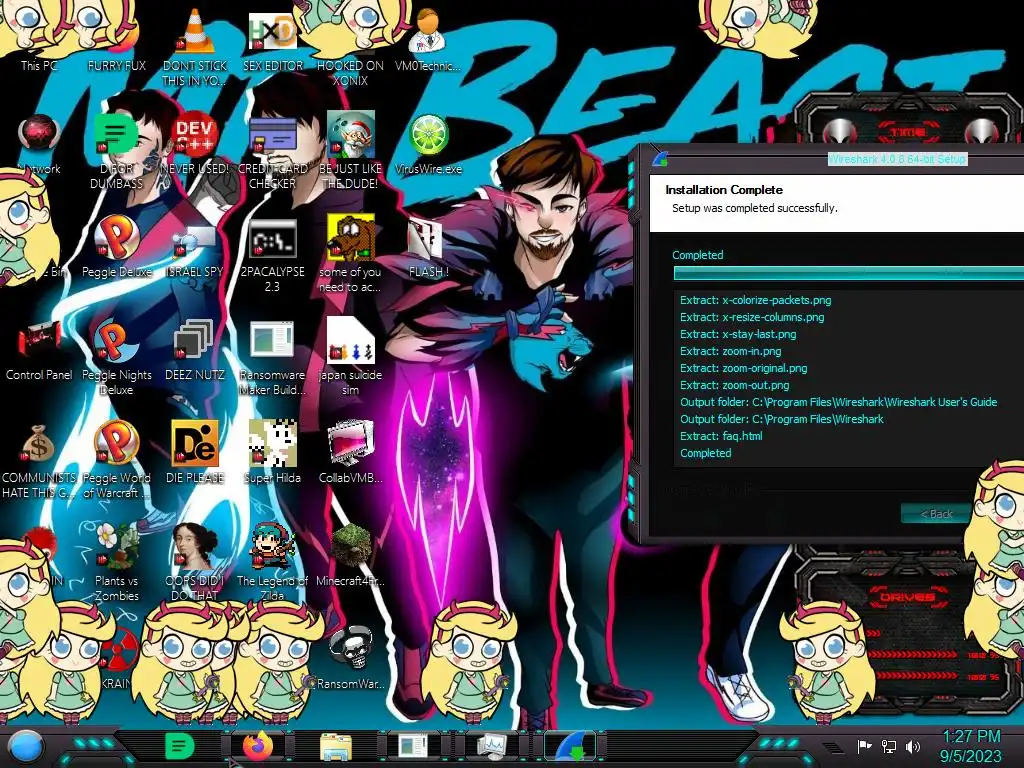Screen dimensions: 1024x768
Task: Open the Action Center flag tray icon
Action: point(864,746)
